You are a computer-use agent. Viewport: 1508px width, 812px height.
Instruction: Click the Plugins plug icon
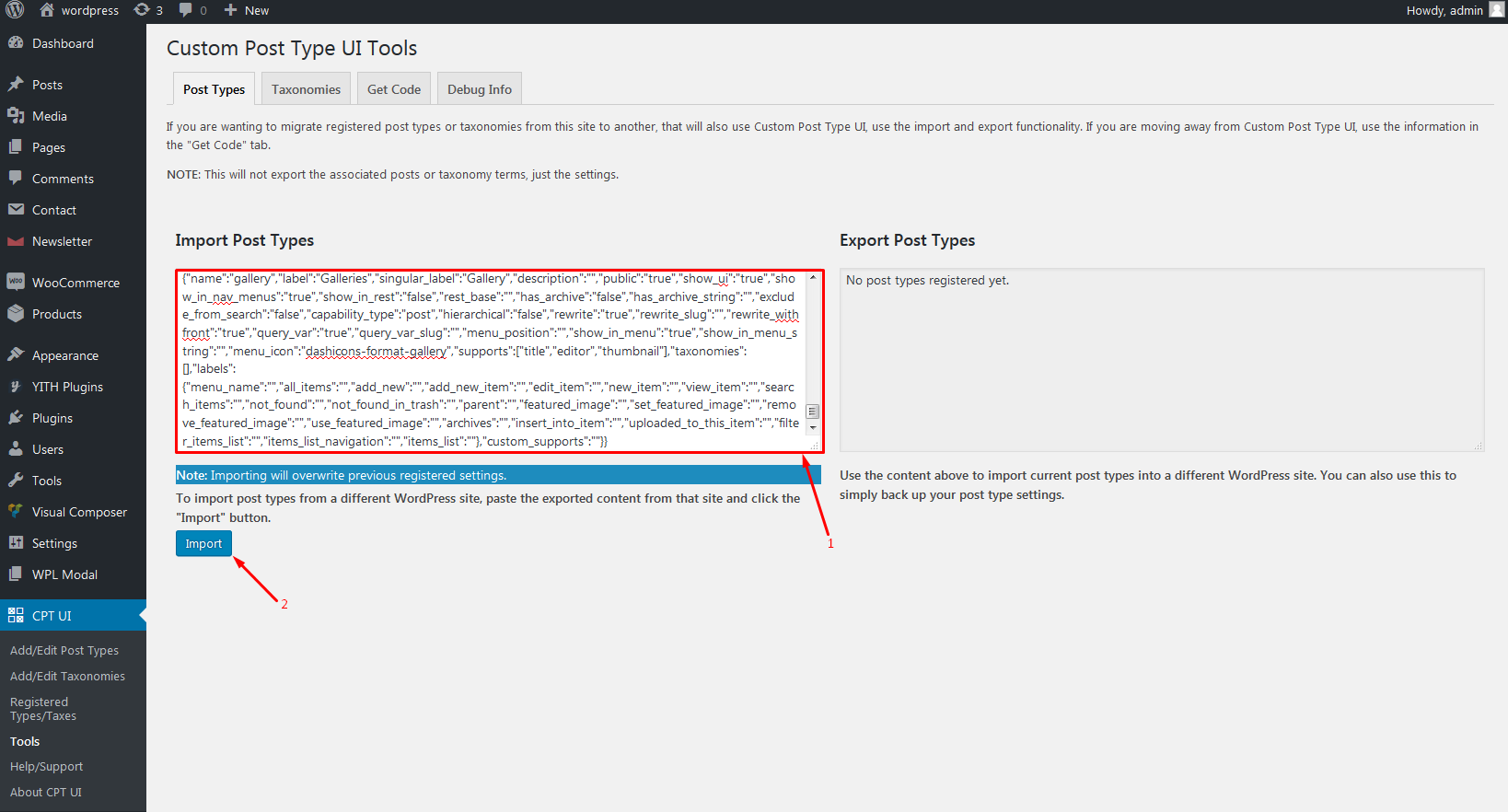tap(16, 418)
